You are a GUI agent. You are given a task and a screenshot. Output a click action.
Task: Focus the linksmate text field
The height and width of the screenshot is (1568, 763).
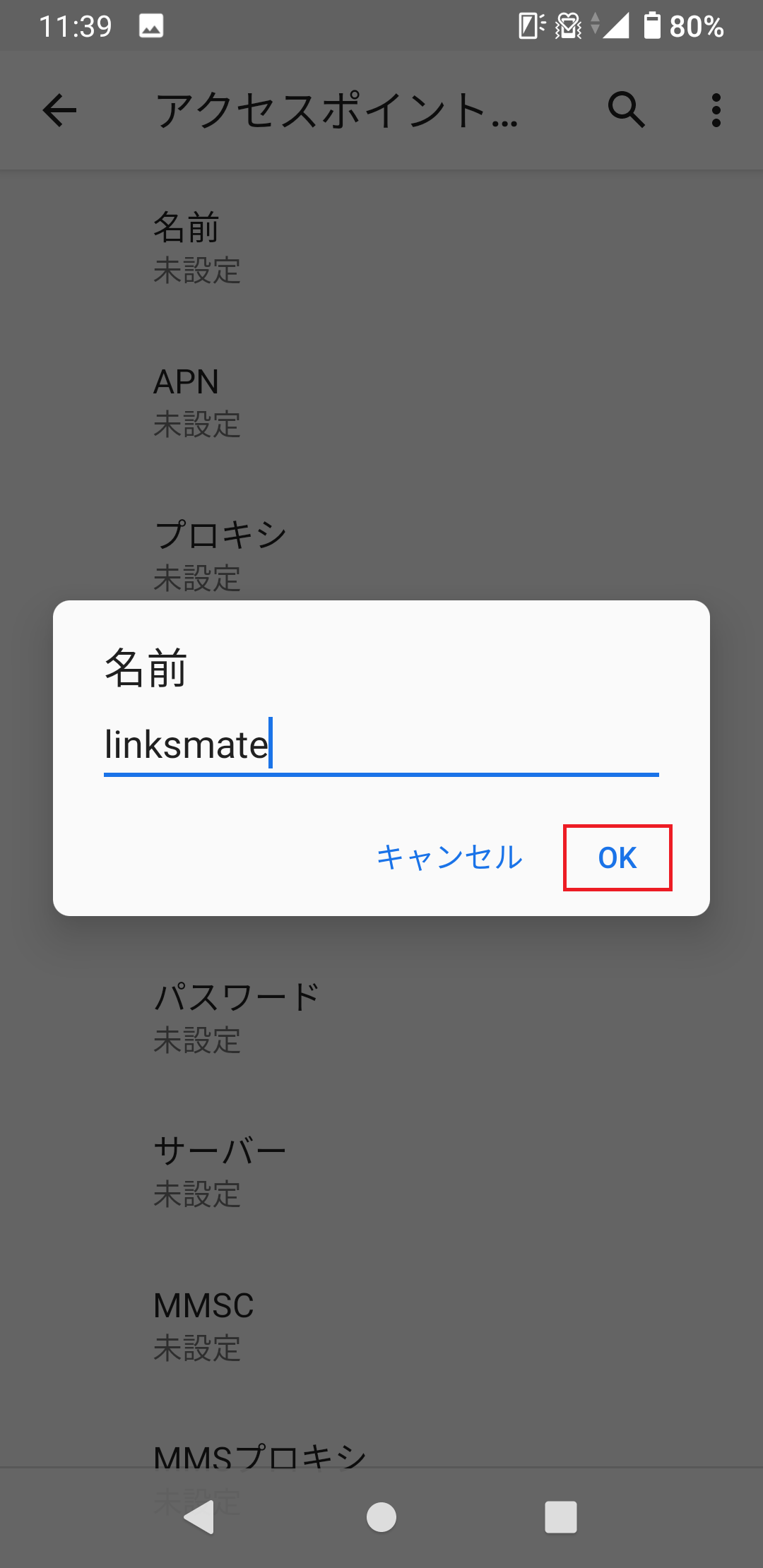[381, 746]
